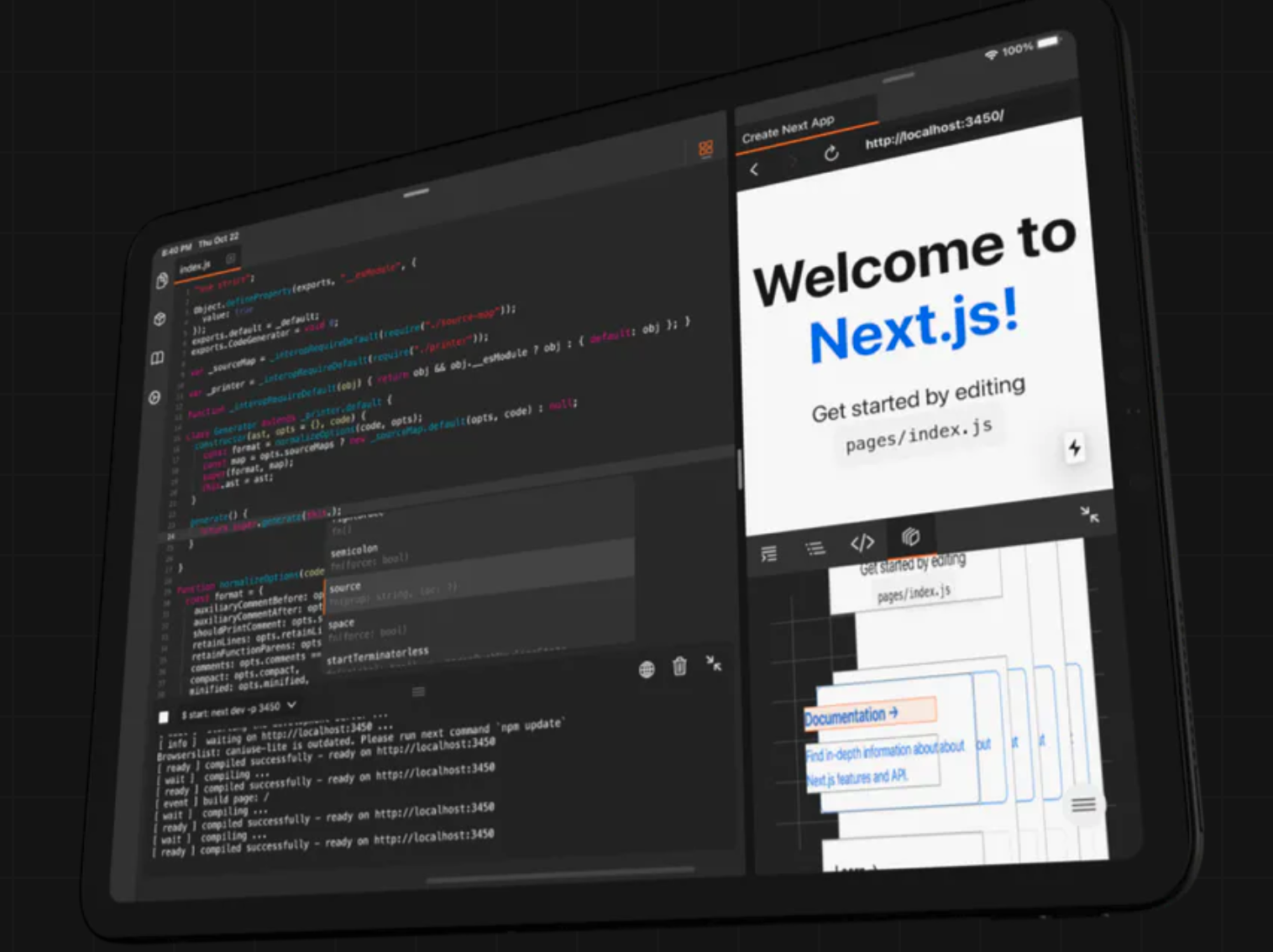The height and width of the screenshot is (952, 1273).
Task: Collapse the terminal panel with arrows icon
Action: tap(713, 663)
